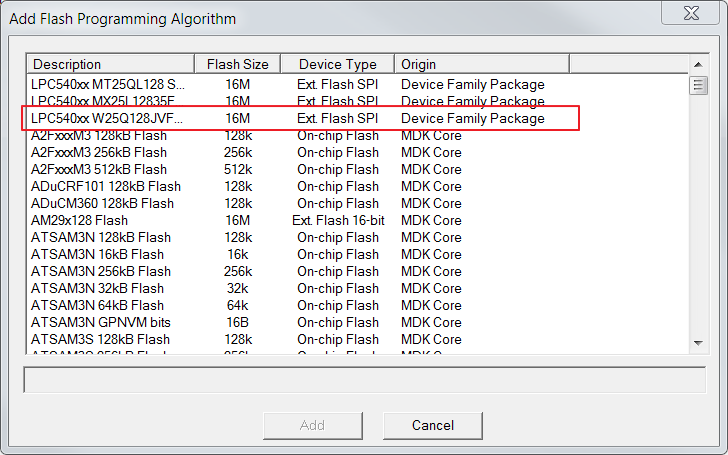The height and width of the screenshot is (455, 728).
Task: Click the Cancel button
Action: 433,425
